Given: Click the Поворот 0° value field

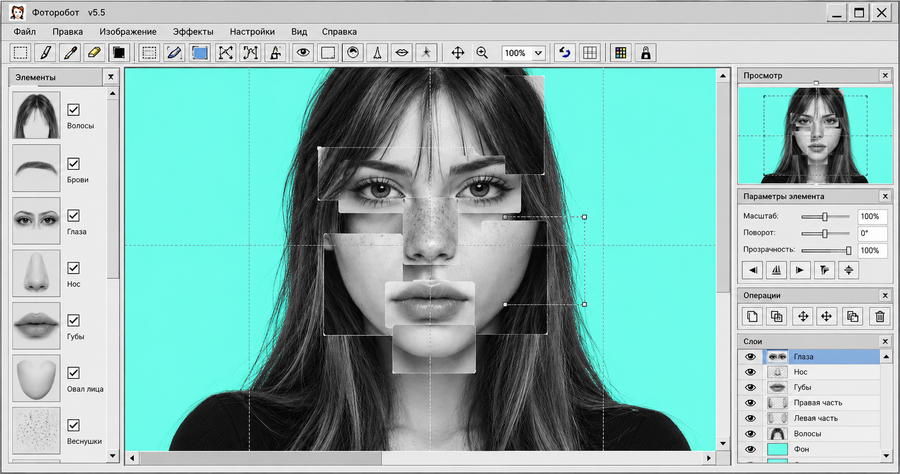Looking at the screenshot, I should click(872, 233).
